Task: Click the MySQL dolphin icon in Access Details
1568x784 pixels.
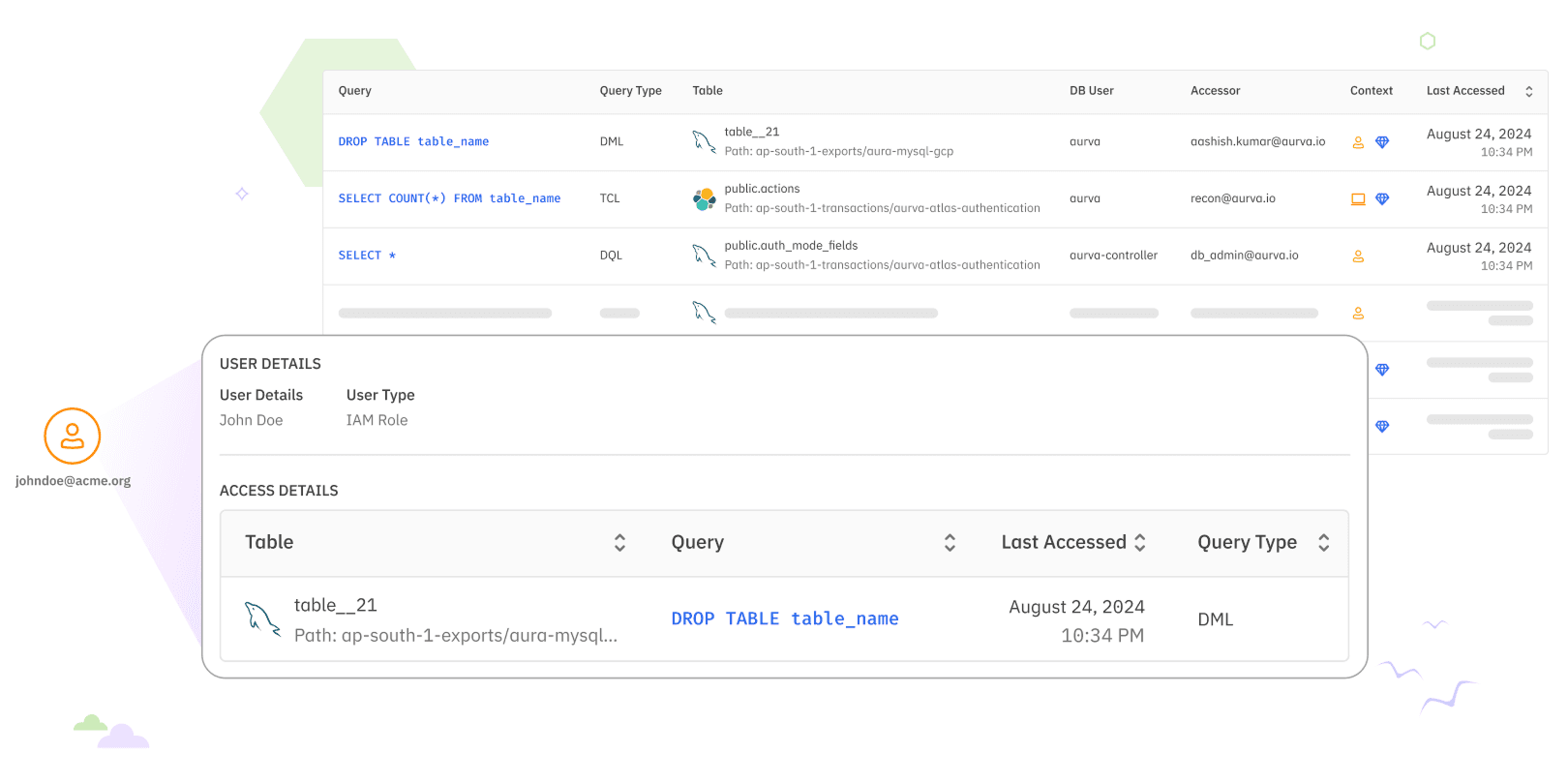Action: point(261,619)
